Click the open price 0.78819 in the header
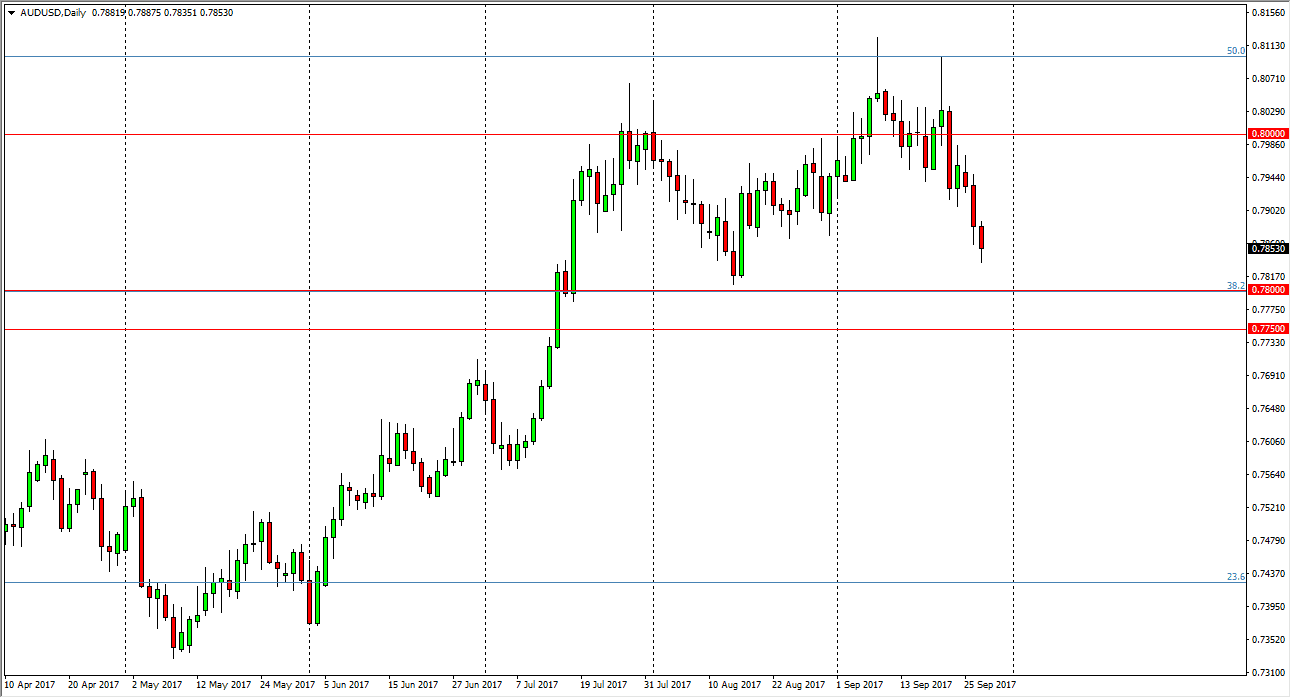 [108, 12]
